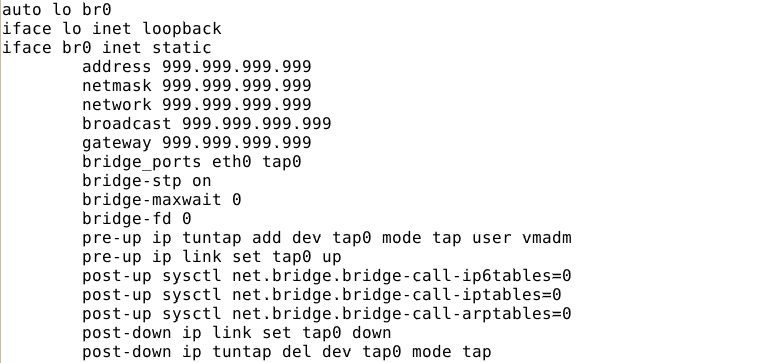
Task: Click the broadcast value
Action: pos(257,123)
